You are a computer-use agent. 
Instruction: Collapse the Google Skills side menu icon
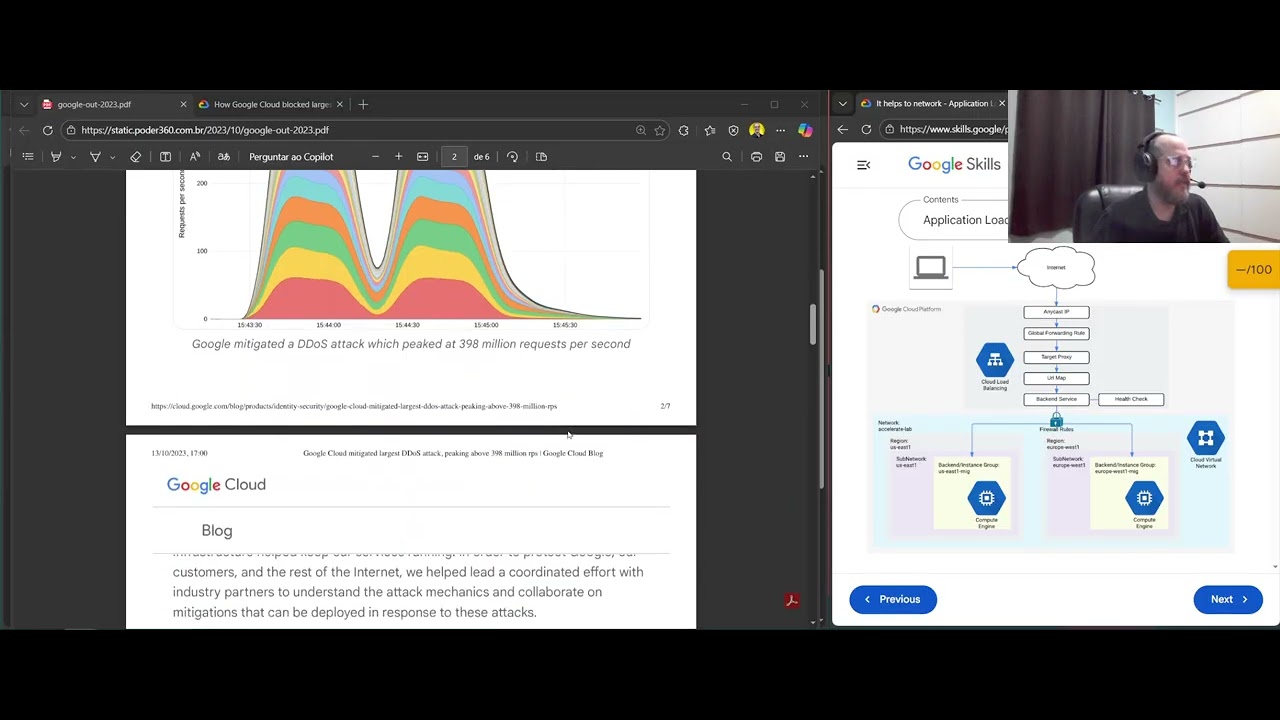tap(864, 165)
